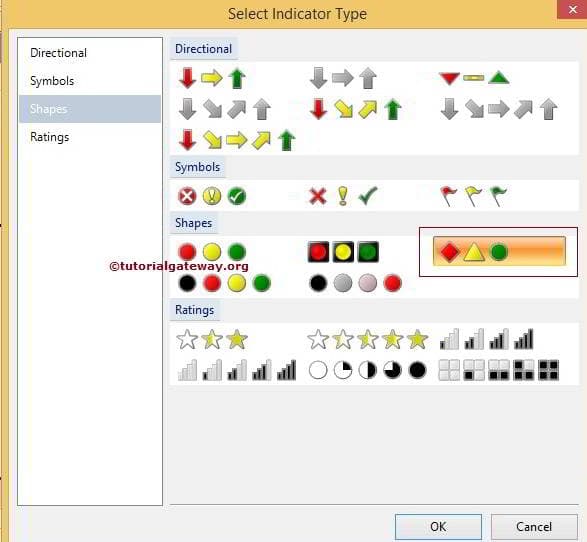Select the Directional category in left list
587x542 pixels.
point(90,53)
